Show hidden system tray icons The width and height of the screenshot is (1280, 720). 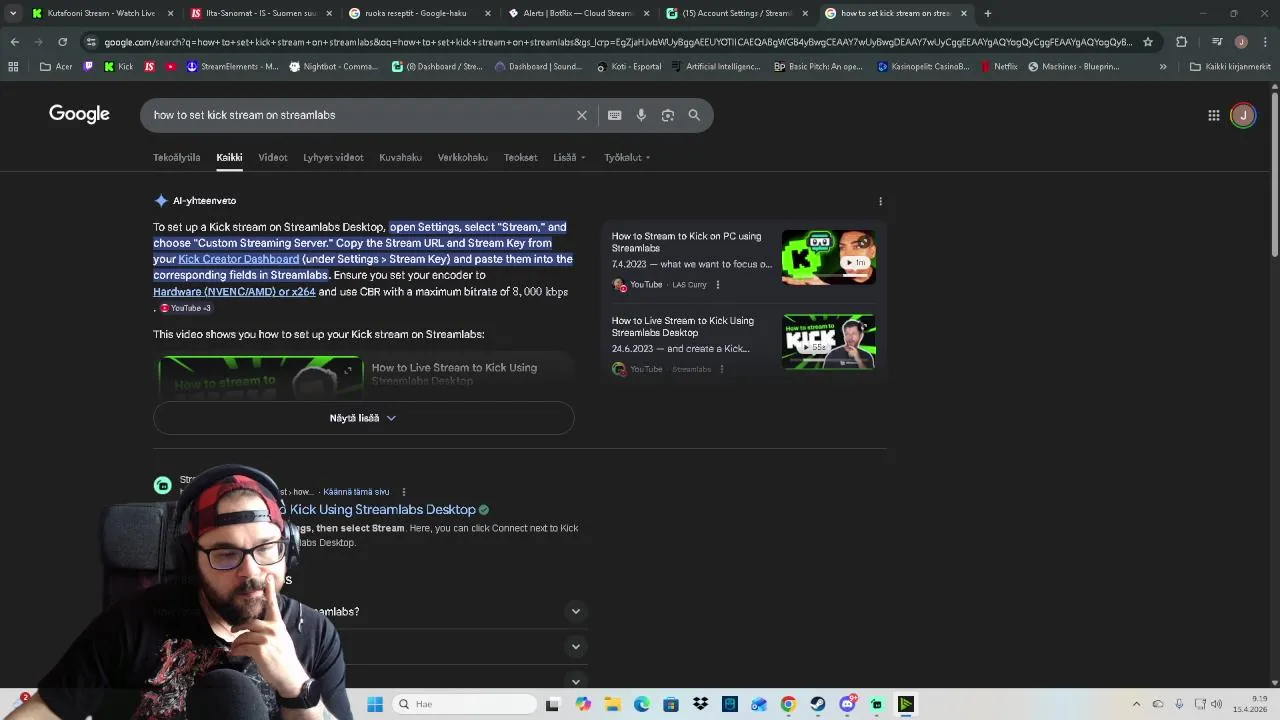[x=1136, y=704]
